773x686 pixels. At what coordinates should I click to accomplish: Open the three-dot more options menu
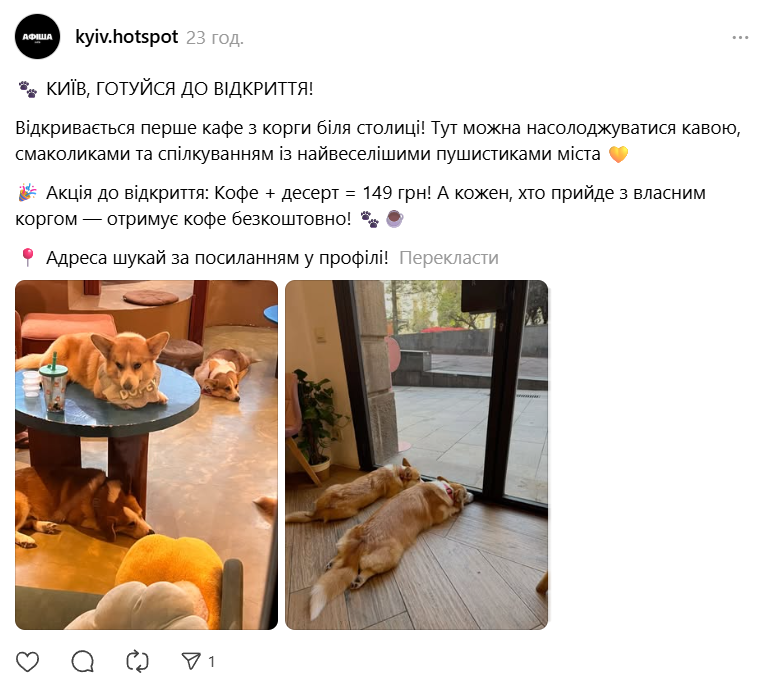click(x=740, y=37)
